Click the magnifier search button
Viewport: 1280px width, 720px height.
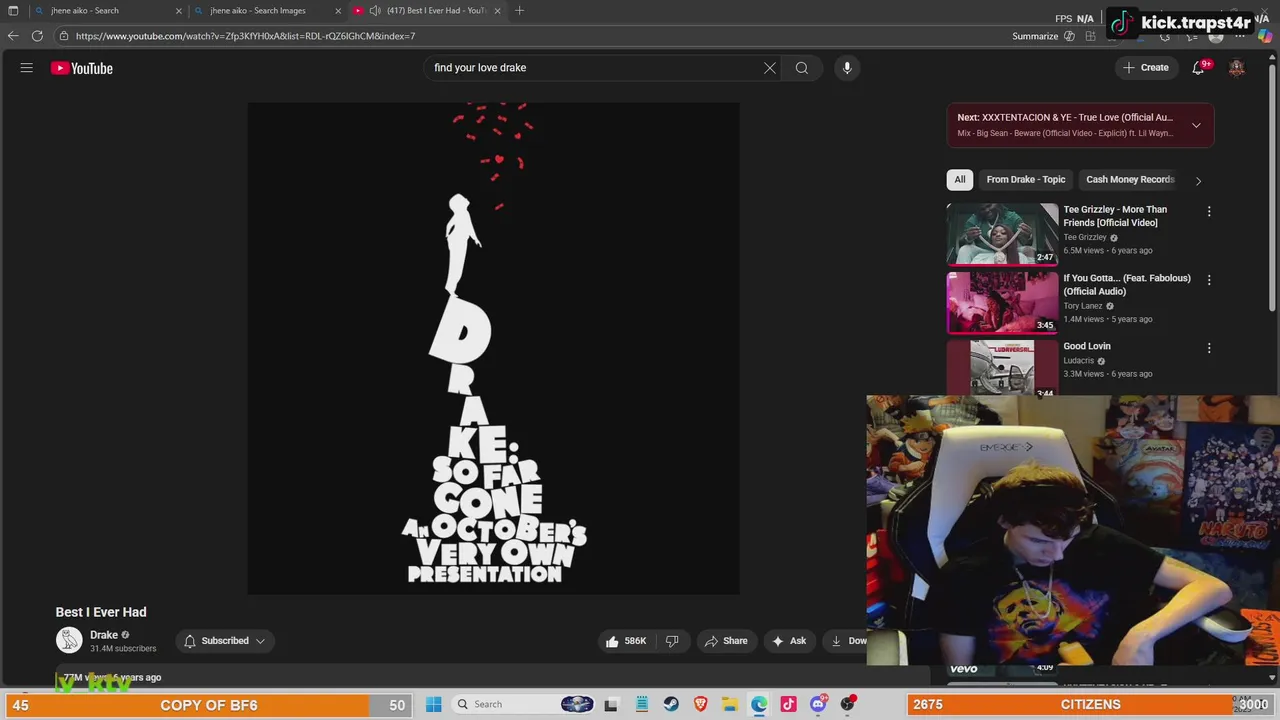tap(802, 68)
